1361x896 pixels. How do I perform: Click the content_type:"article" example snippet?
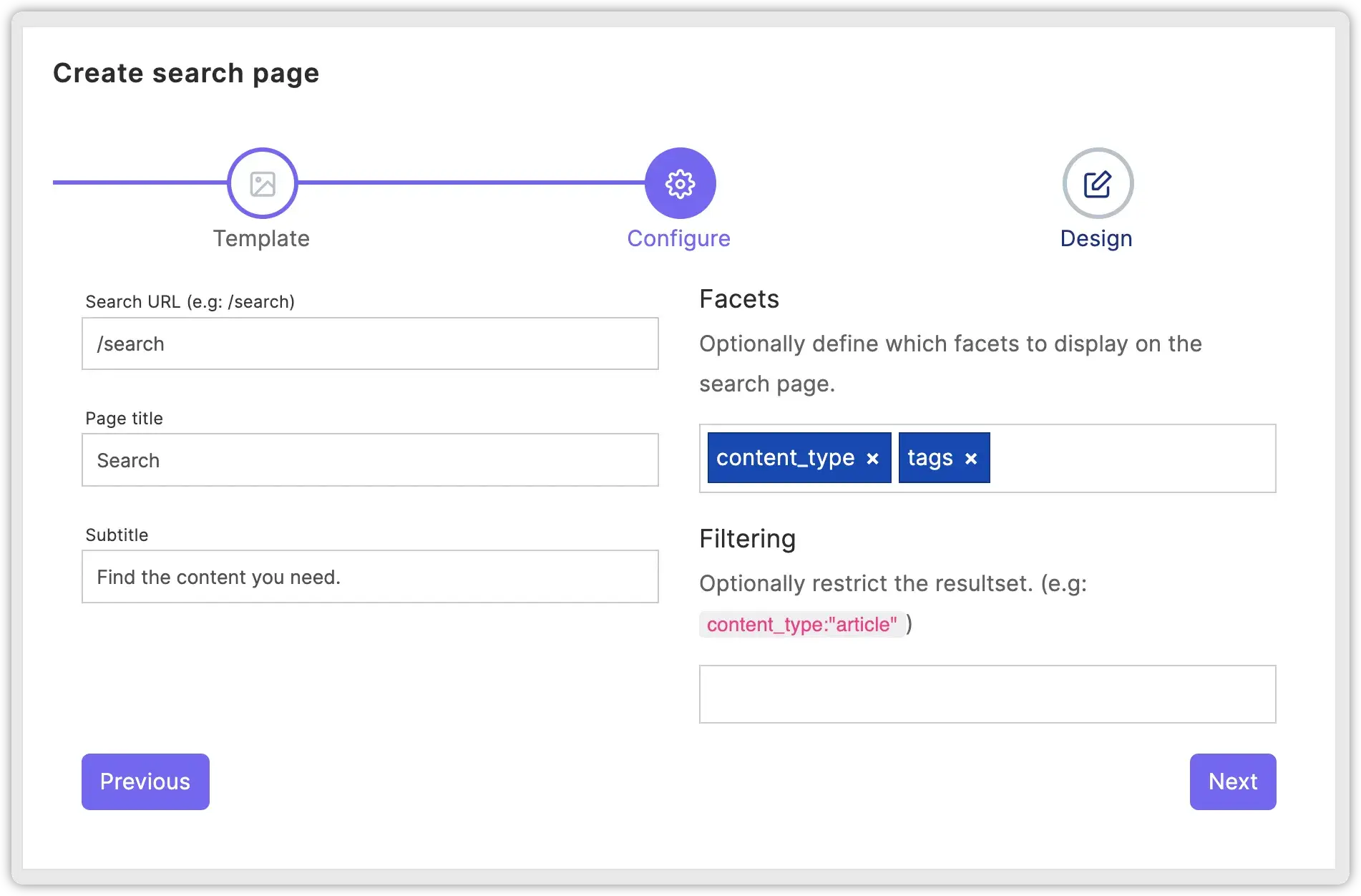(x=802, y=624)
